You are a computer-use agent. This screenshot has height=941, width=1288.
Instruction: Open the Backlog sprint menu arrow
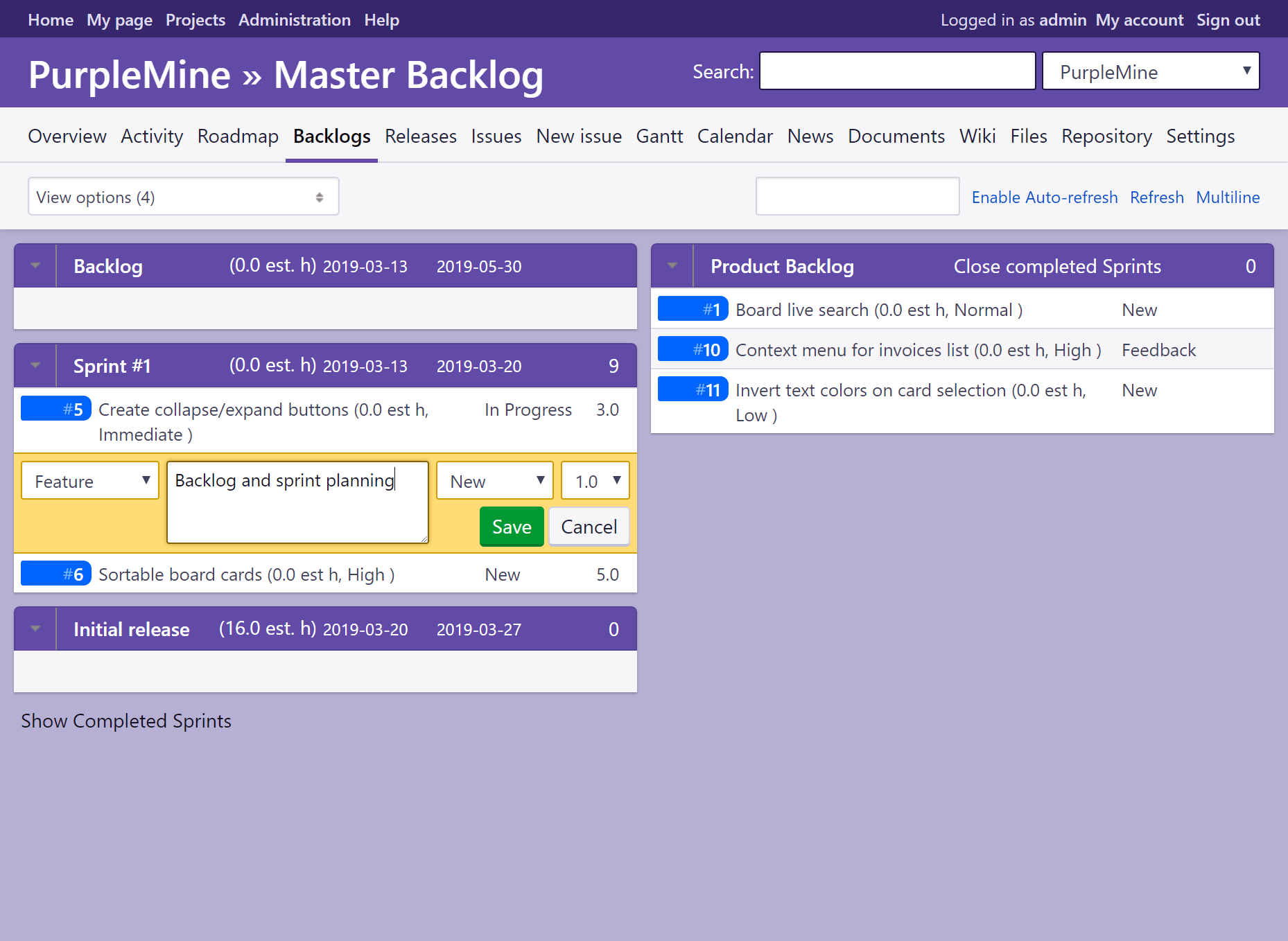[x=35, y=266]
